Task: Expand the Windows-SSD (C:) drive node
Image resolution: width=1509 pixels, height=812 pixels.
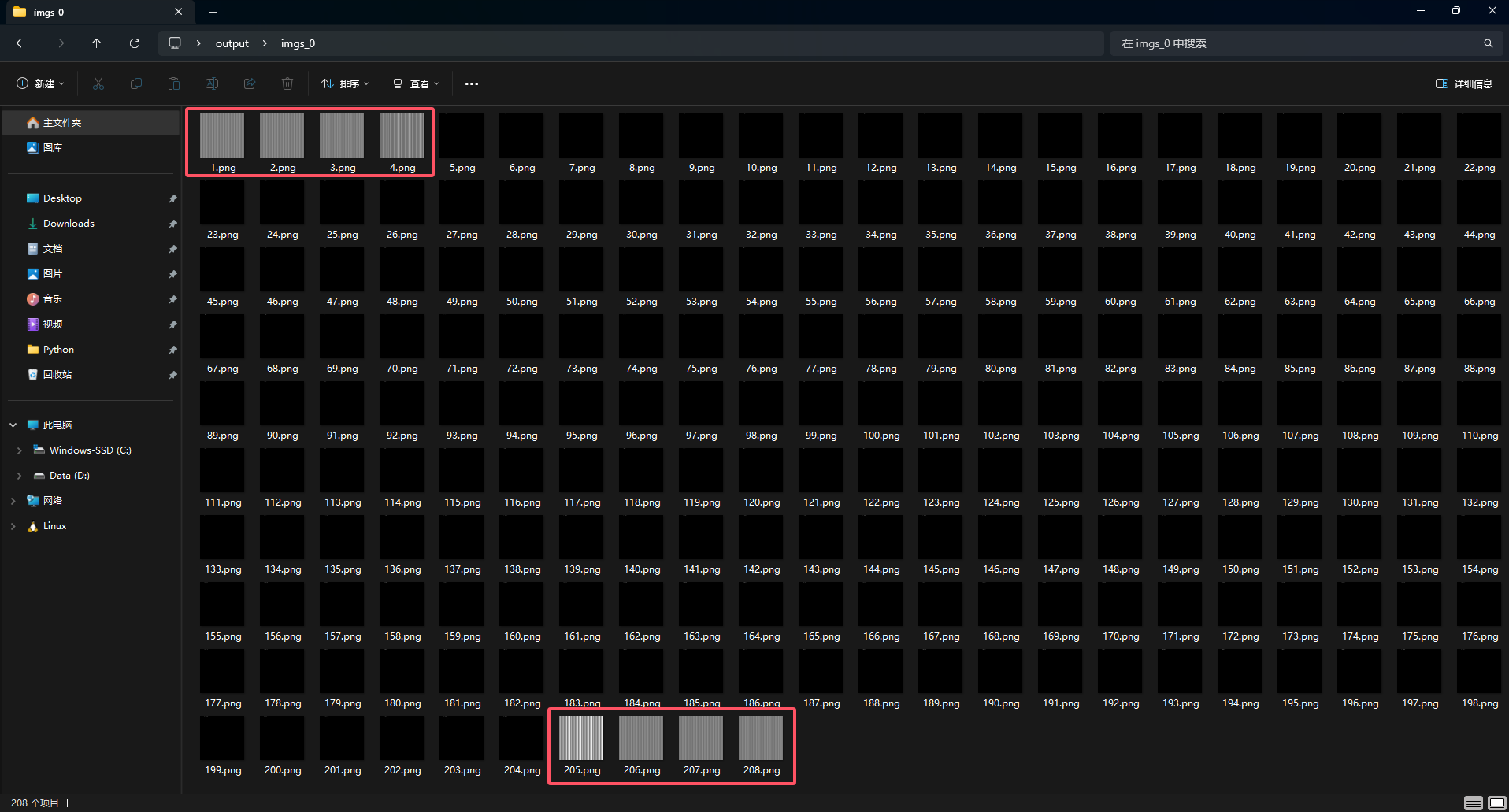Action: click(x=19, y=450)
